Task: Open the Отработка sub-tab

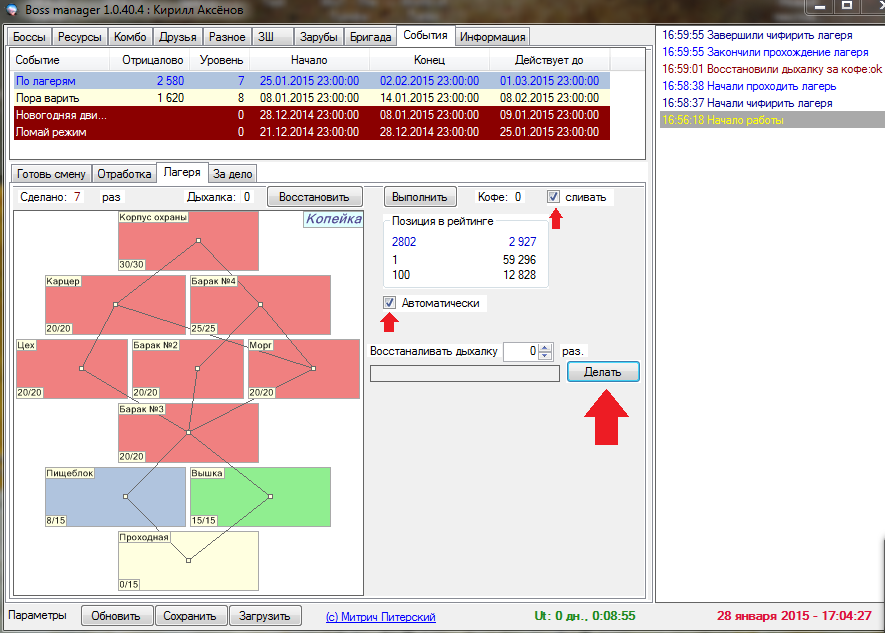Action: (123, 173)
